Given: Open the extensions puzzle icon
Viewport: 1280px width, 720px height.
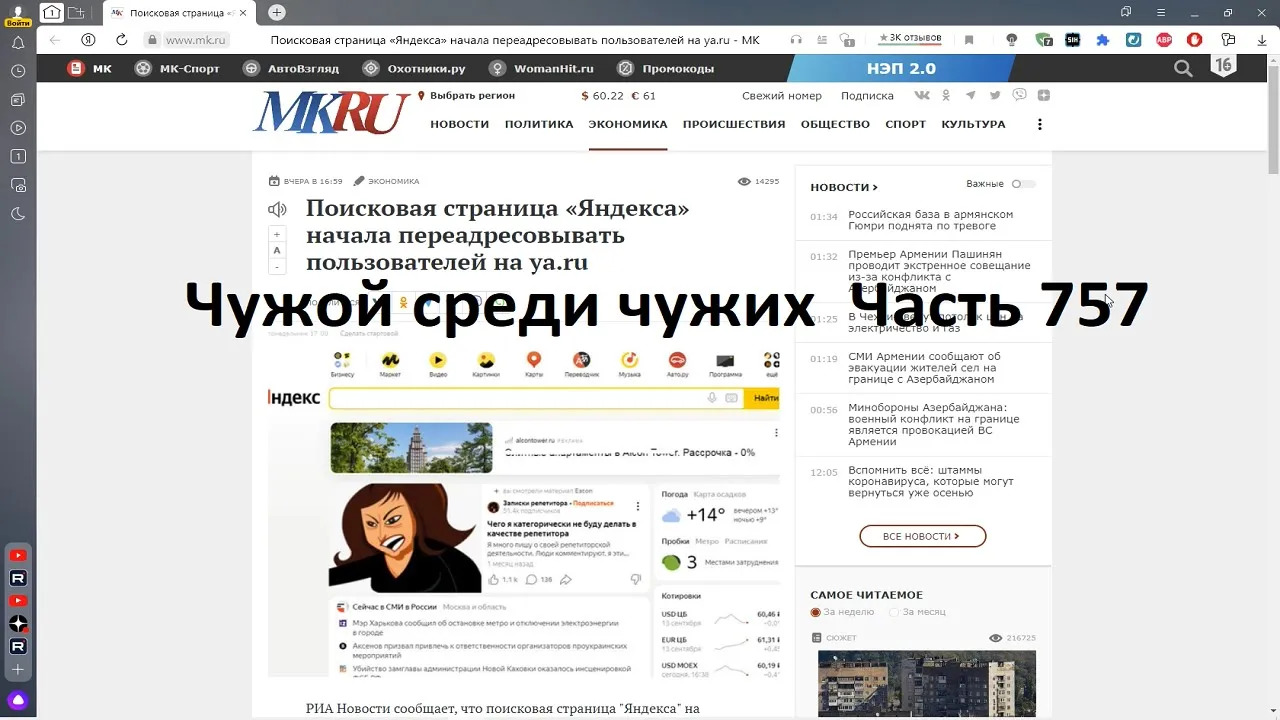Looking at the screenshot, I should (1103, 40).
